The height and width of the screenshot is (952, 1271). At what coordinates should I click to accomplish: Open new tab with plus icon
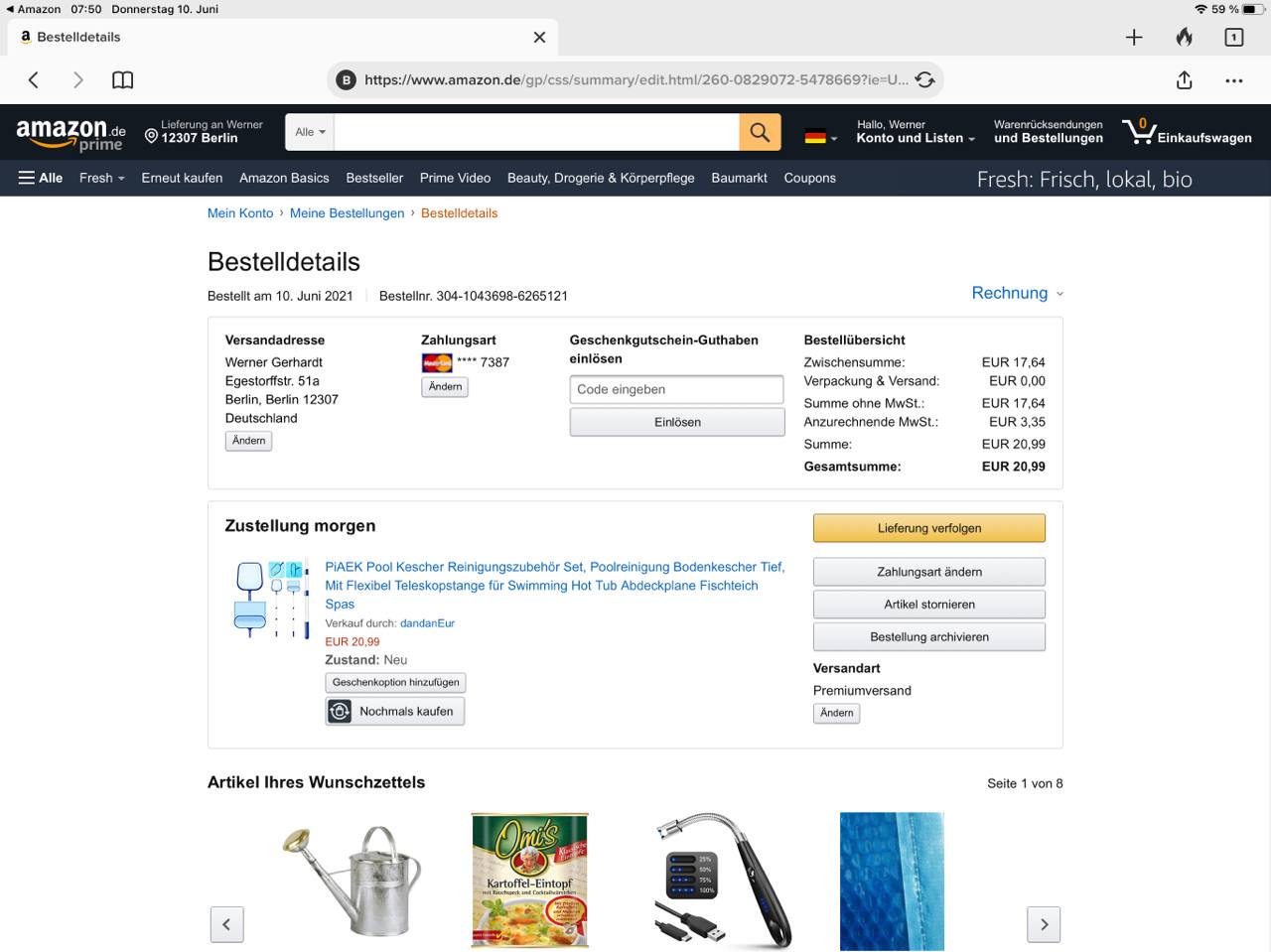click(1134, 37)
